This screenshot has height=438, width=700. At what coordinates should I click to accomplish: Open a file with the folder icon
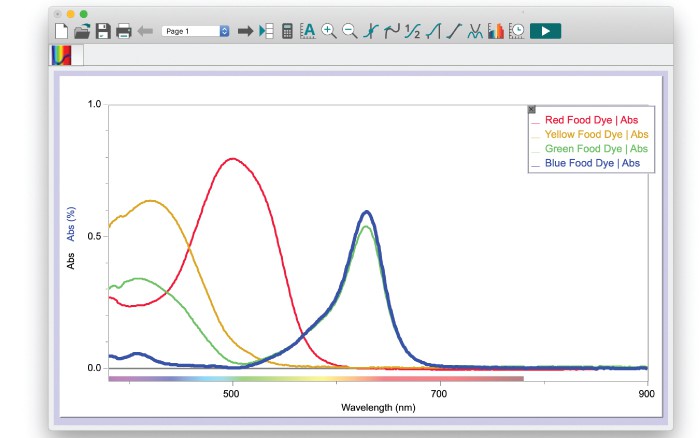[x=82, y=31]
